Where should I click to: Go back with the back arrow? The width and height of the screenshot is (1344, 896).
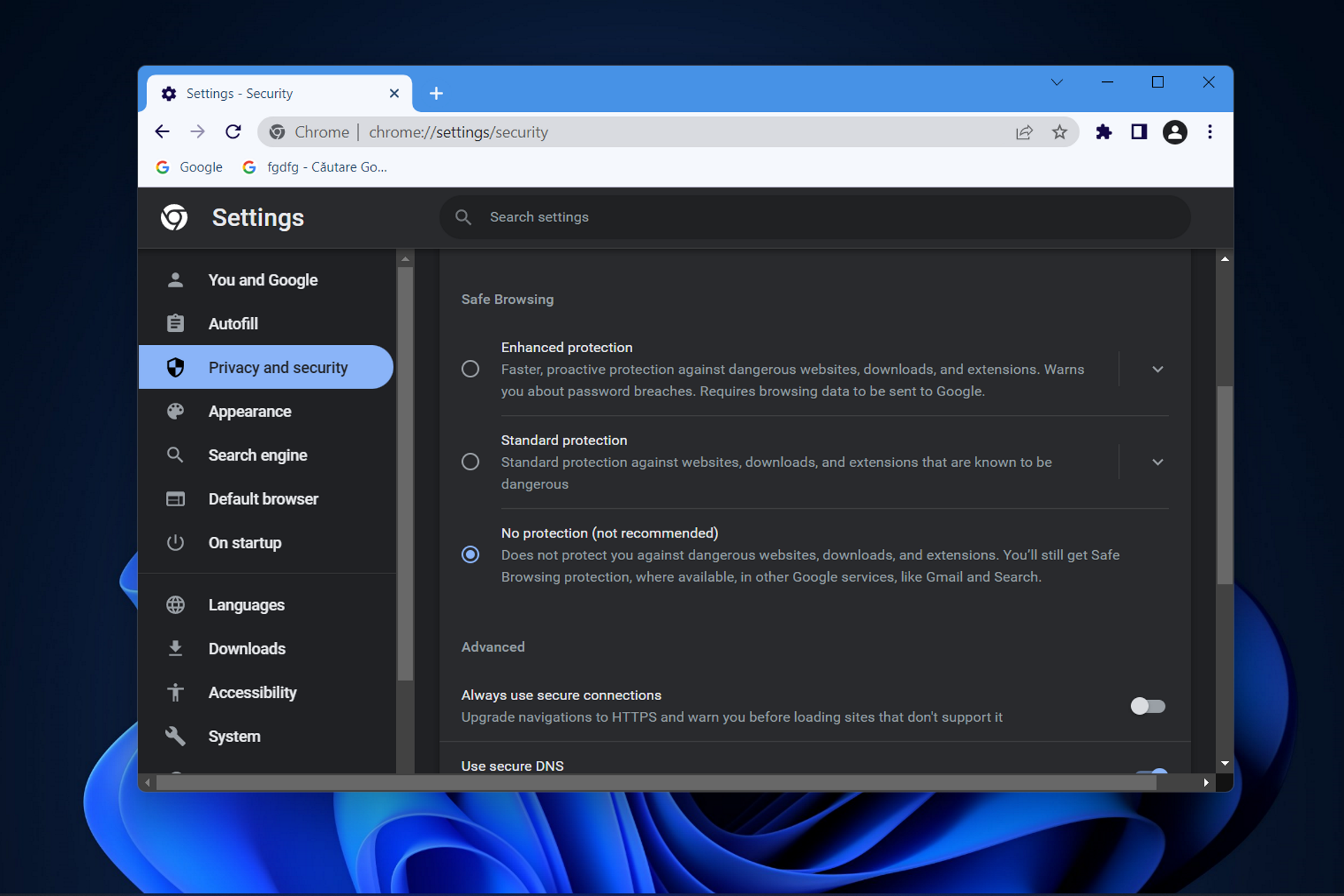coord(162,132)
